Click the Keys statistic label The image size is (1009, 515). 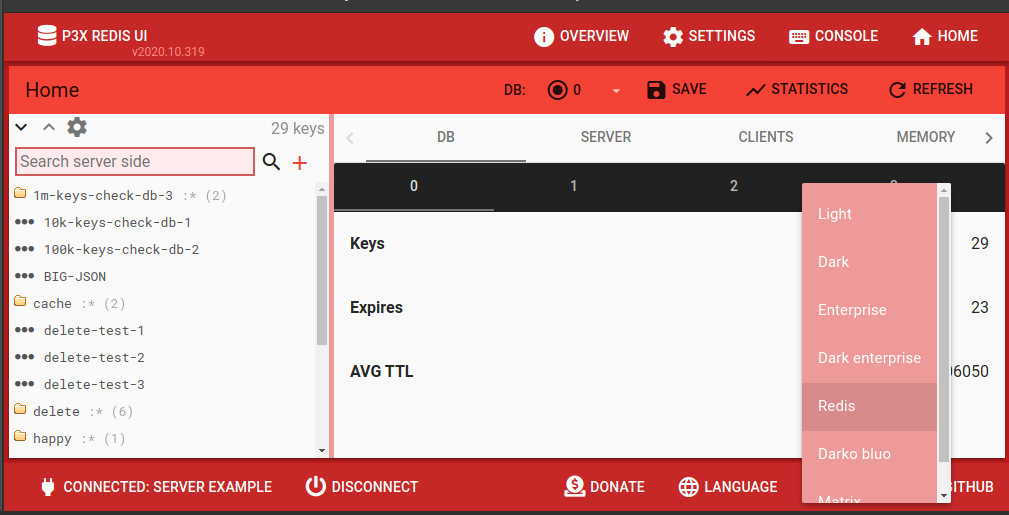(367, 243)
